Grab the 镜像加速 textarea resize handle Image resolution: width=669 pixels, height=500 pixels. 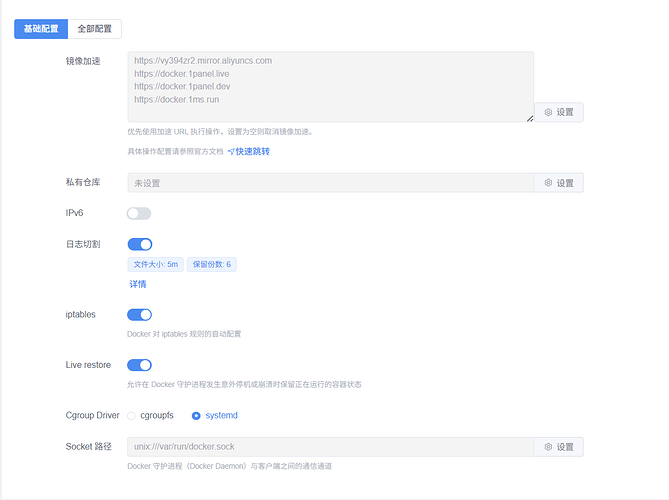529,118
